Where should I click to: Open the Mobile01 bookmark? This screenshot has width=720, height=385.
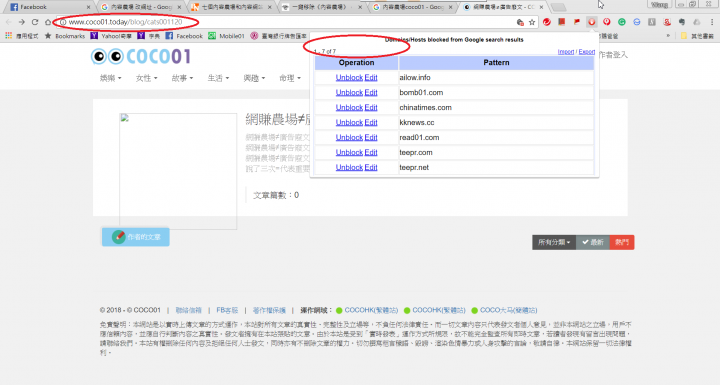point(226,36)
